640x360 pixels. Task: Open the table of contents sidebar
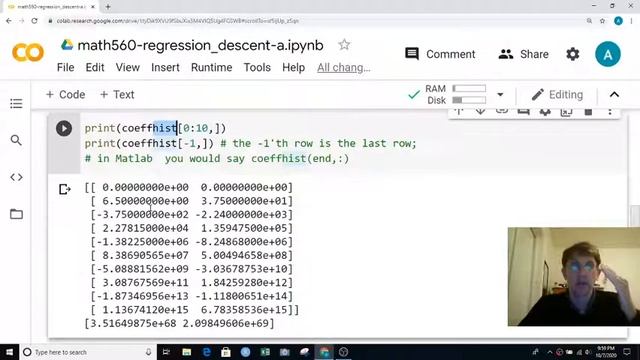point(16,104)
